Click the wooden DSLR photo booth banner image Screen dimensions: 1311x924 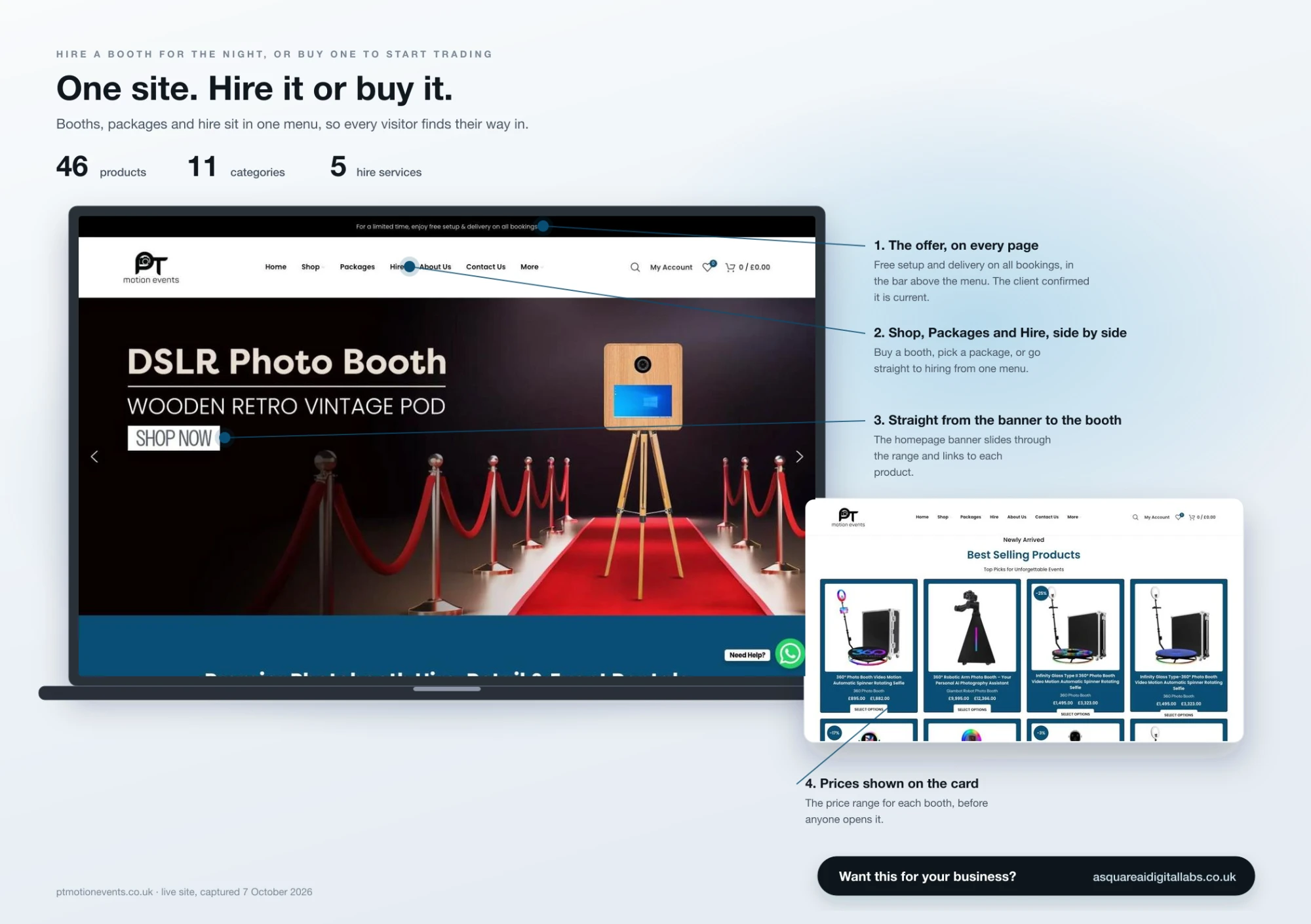643,471
